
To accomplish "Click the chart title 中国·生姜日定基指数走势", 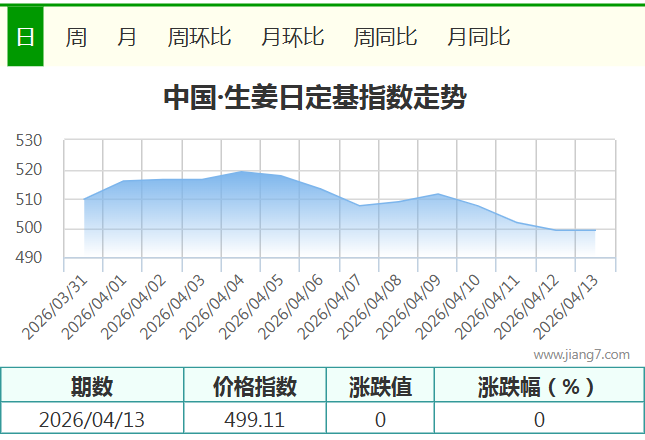I will tap(314, 98).
